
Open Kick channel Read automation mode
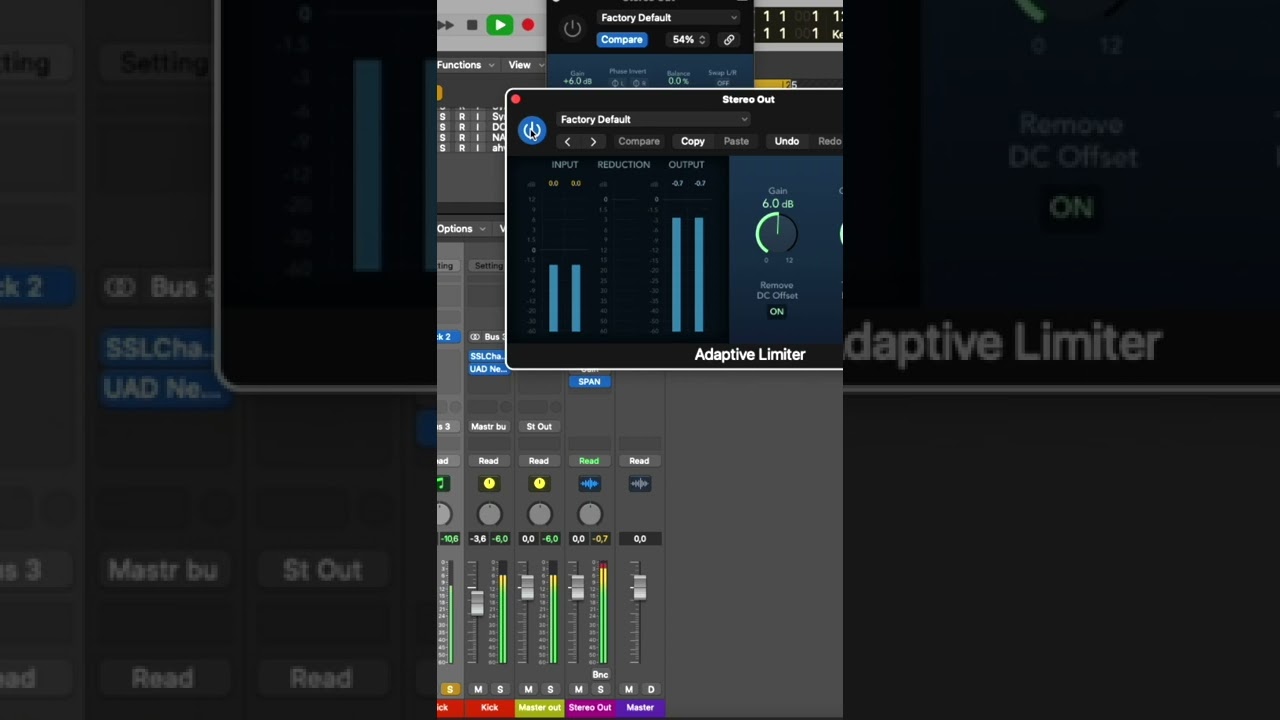click(x=488, y=461)
